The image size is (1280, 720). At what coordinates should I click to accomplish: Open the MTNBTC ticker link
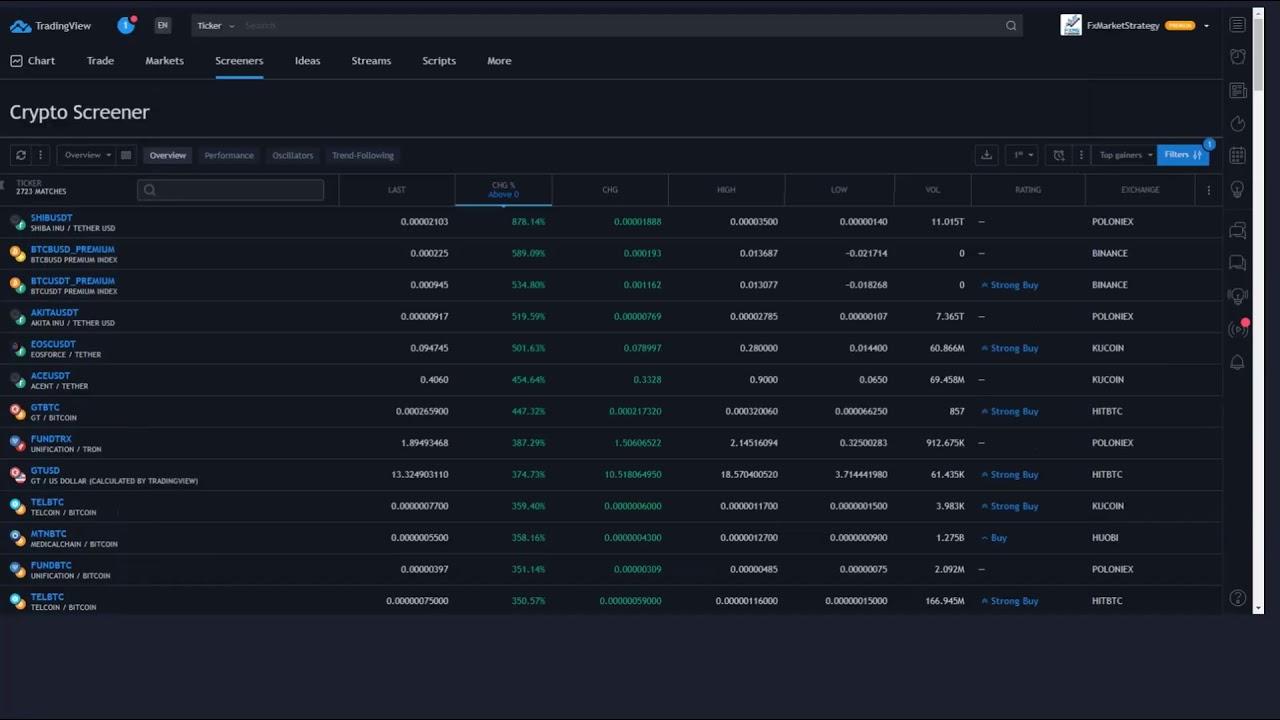[x=48, y=534]
